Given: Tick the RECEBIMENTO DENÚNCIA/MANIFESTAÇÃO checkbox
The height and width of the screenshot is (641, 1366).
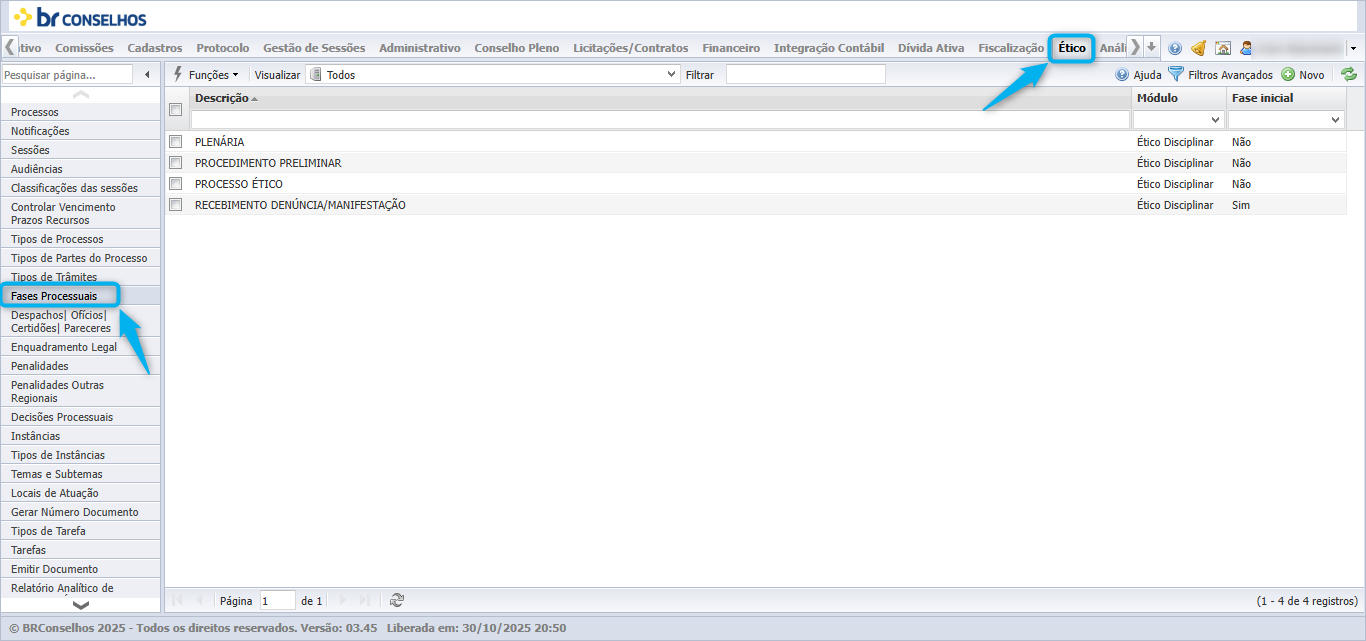Looking at the screenshot, I should [176, 205].
